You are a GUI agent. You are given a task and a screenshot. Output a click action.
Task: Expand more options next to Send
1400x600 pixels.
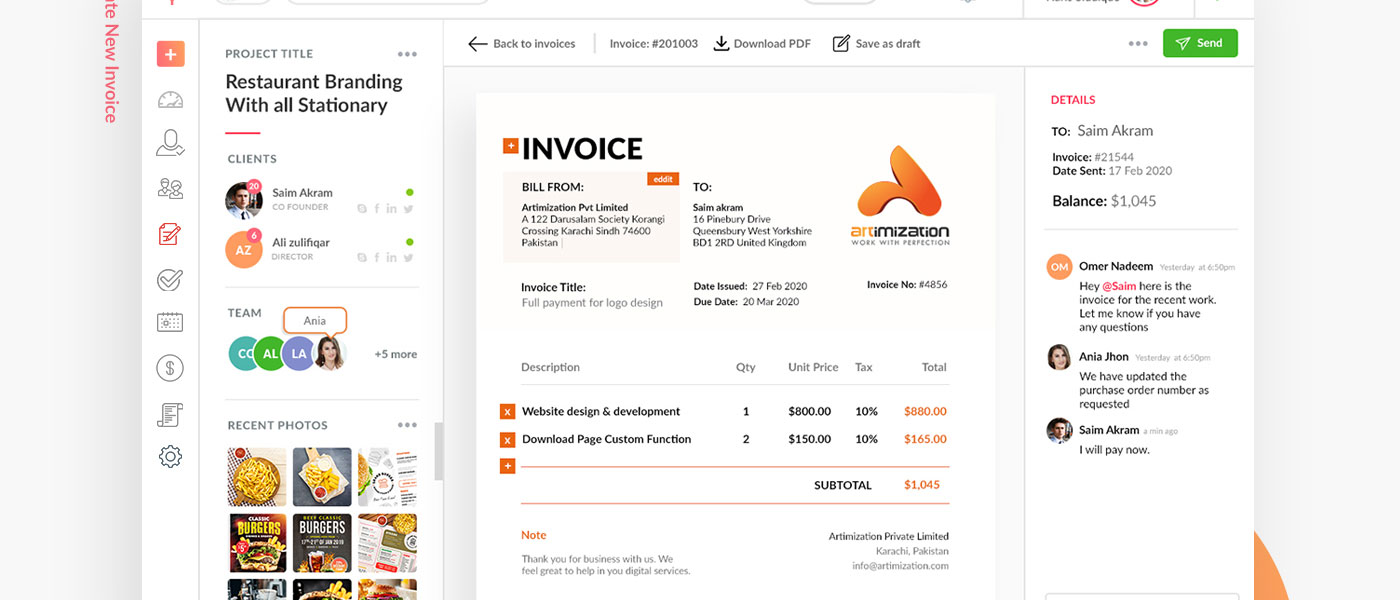click(x=1138, y=44)
